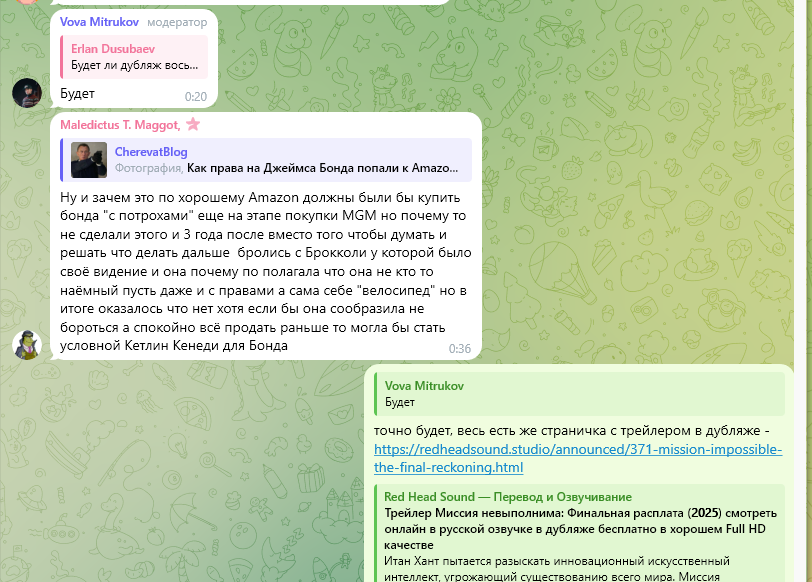The image size is (812, 582).
Task: Open Maledictus T. Maggot's cartoon avatar
Action: [x=27, y=344]
